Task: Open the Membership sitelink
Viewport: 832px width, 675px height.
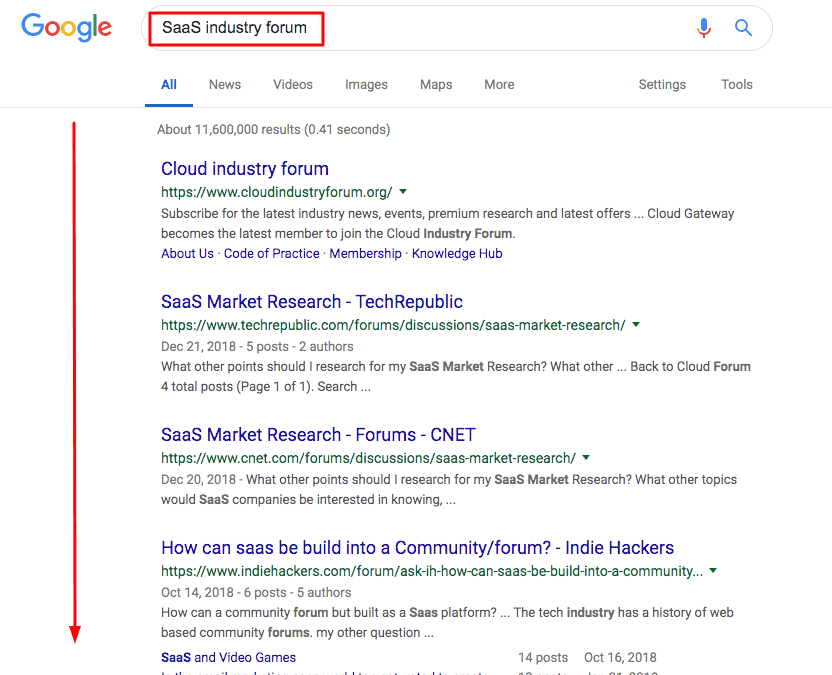Action: click(366, 254)
